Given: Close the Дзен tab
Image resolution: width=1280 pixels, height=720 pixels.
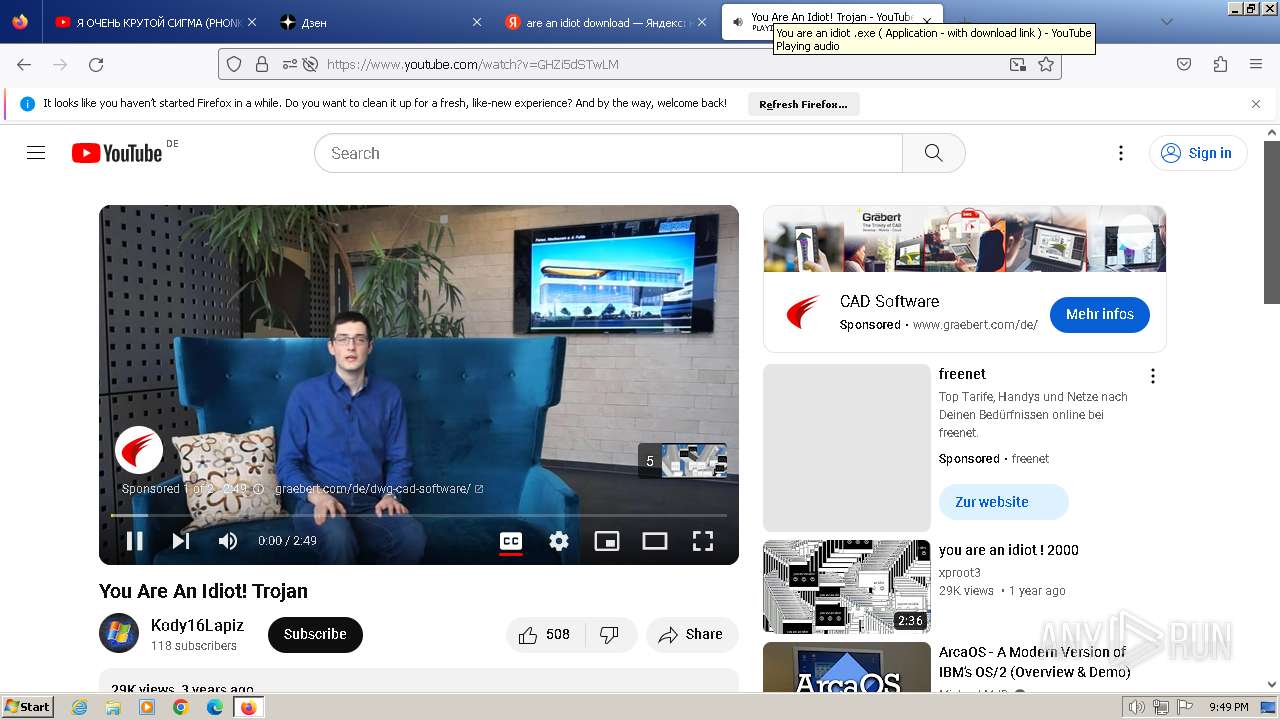Looking at the screenshot, I should pyautogui.click(x=477, y=22).
